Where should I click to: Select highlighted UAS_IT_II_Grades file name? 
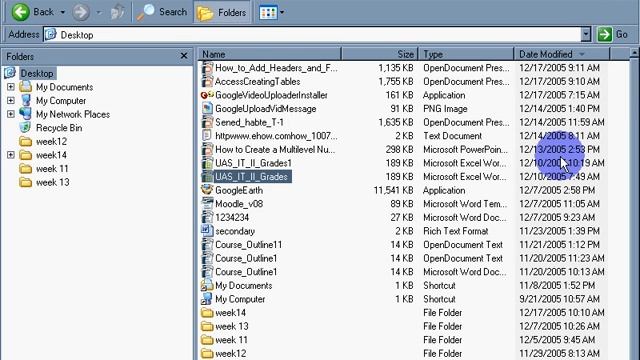(x=251, y=177)
